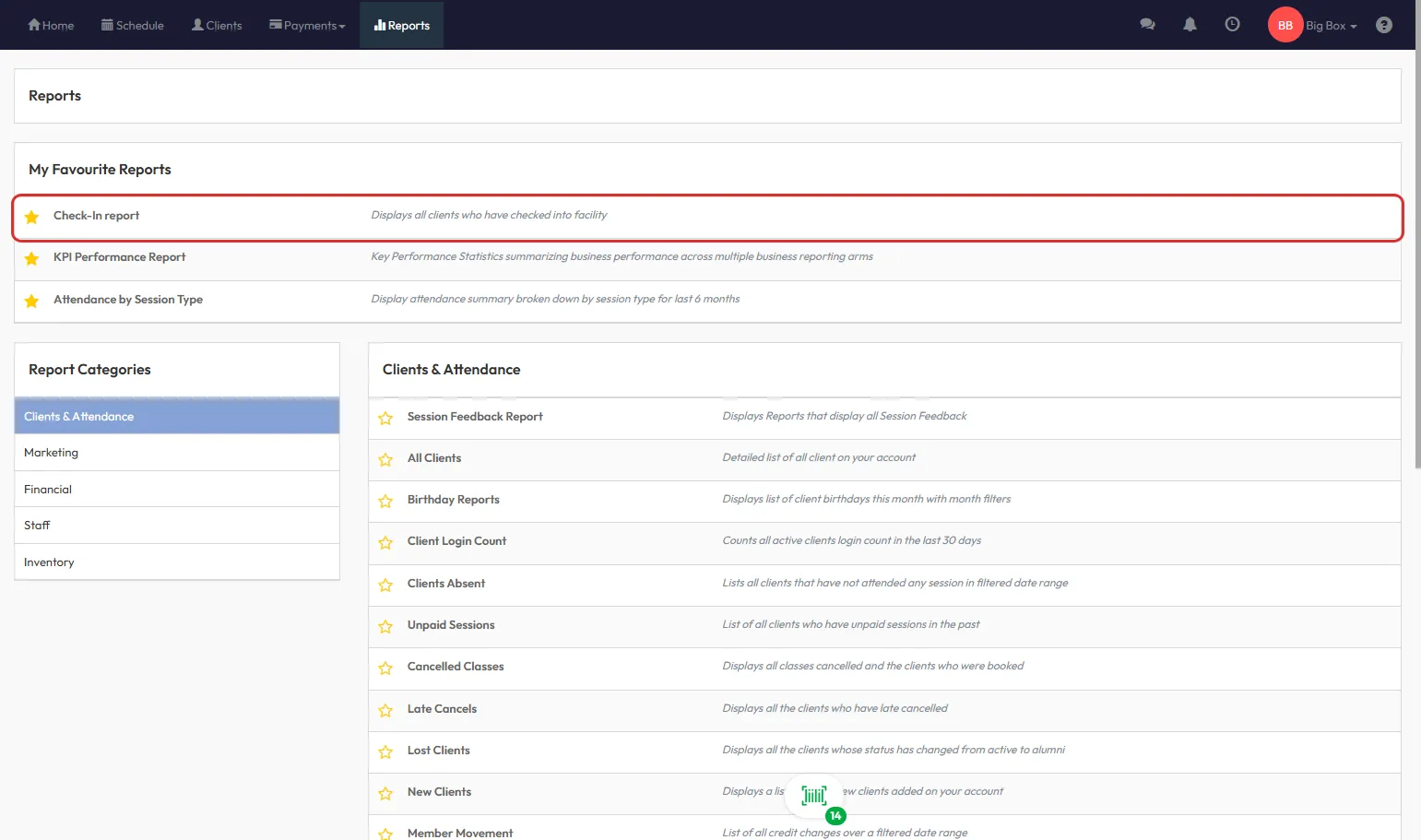Open the clock history icon

coord(1232,25)
